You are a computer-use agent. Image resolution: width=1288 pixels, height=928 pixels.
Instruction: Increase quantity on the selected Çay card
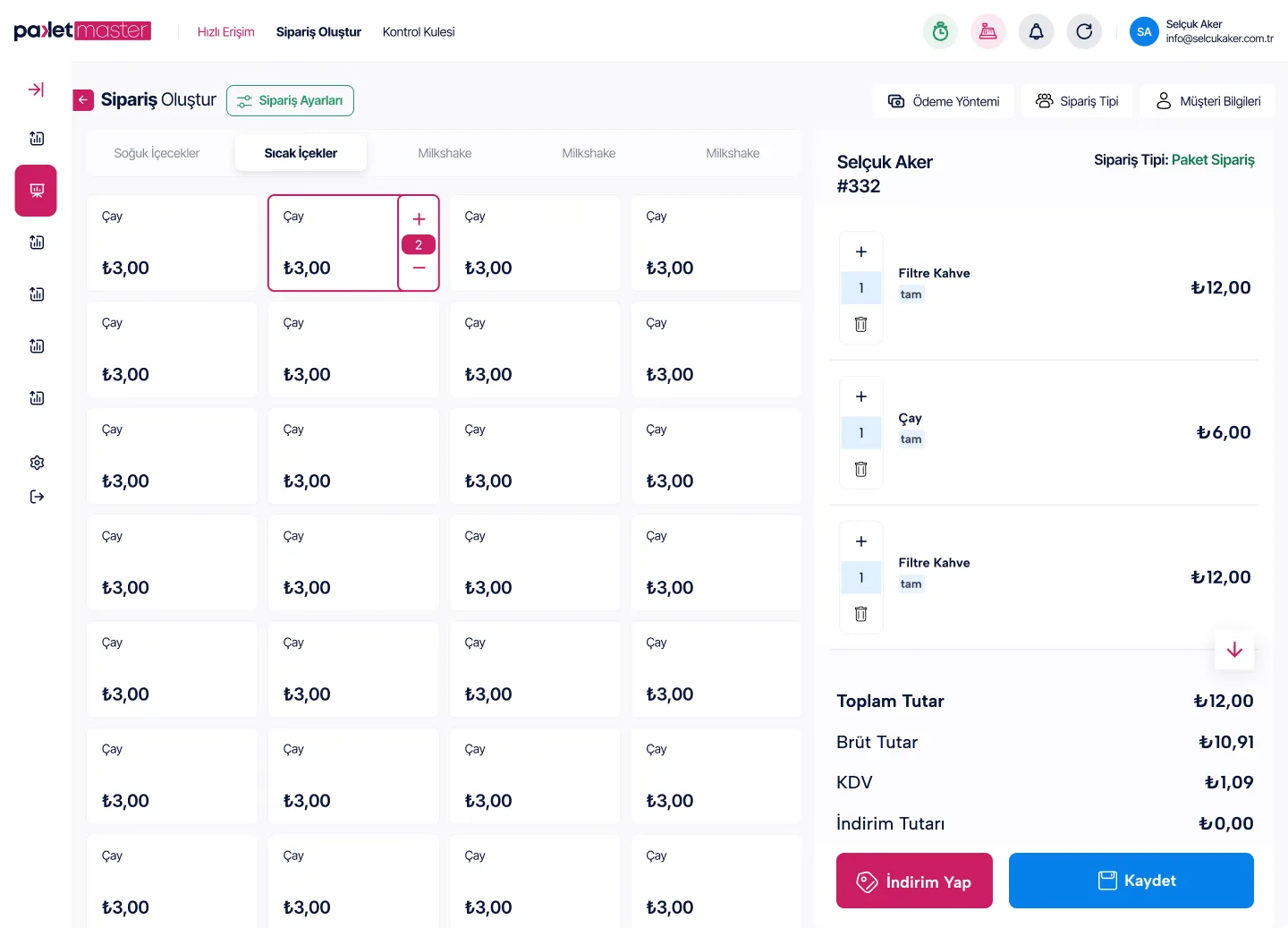419,219
